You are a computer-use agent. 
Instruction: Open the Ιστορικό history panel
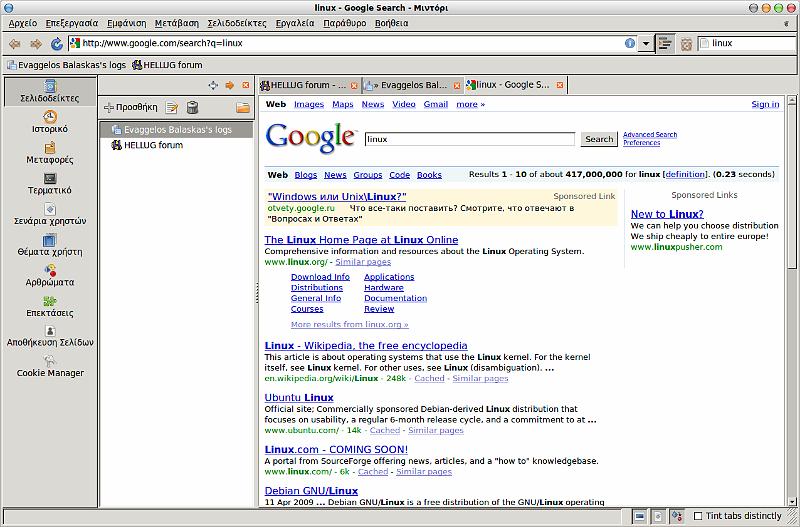[50, 122]
